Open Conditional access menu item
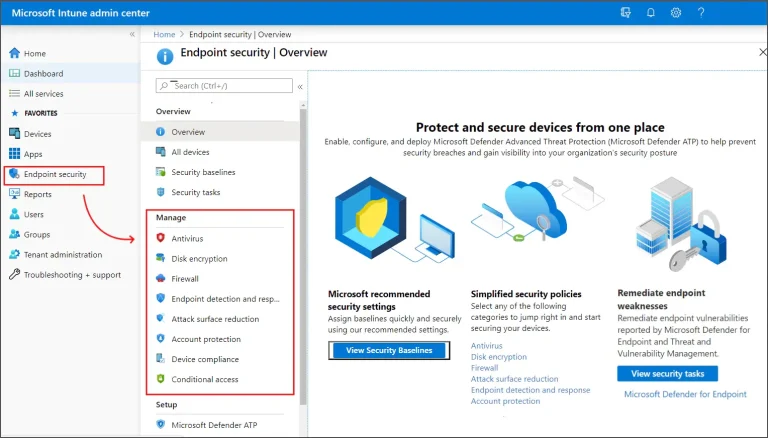The height and width of the screenshot is (438, 768). [205, 379]
